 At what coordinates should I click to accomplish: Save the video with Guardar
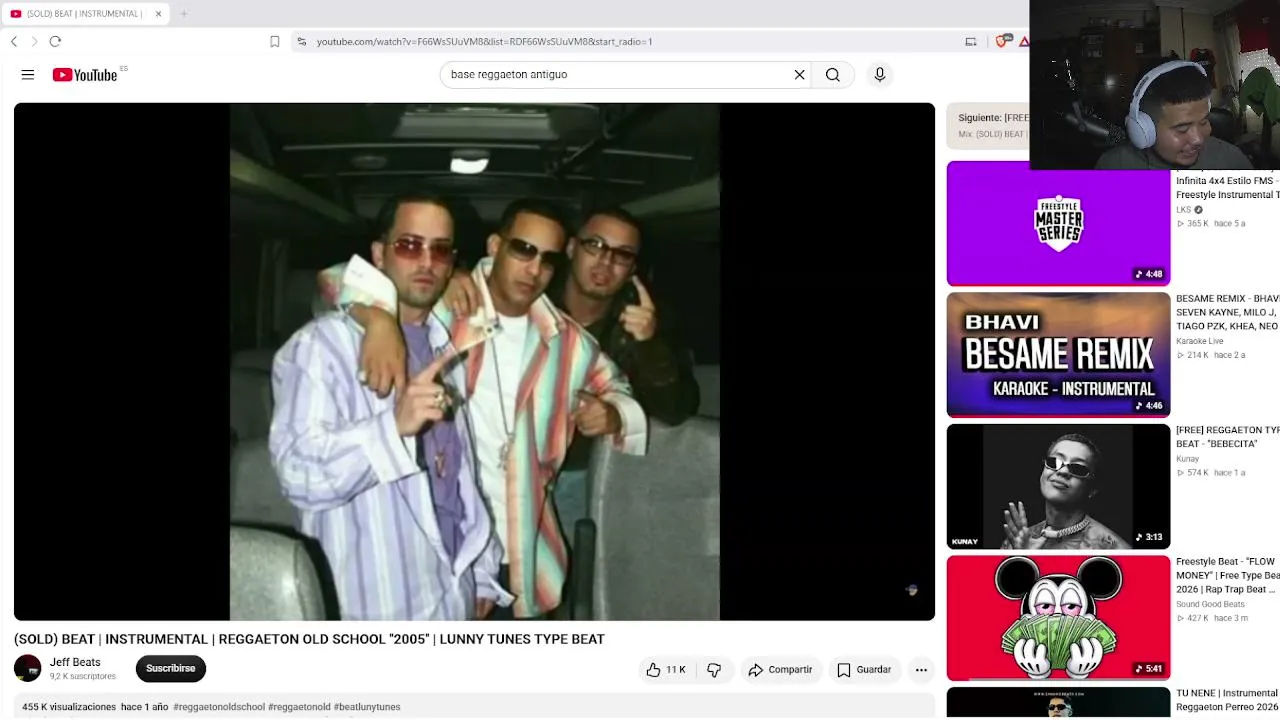[864, 670]
